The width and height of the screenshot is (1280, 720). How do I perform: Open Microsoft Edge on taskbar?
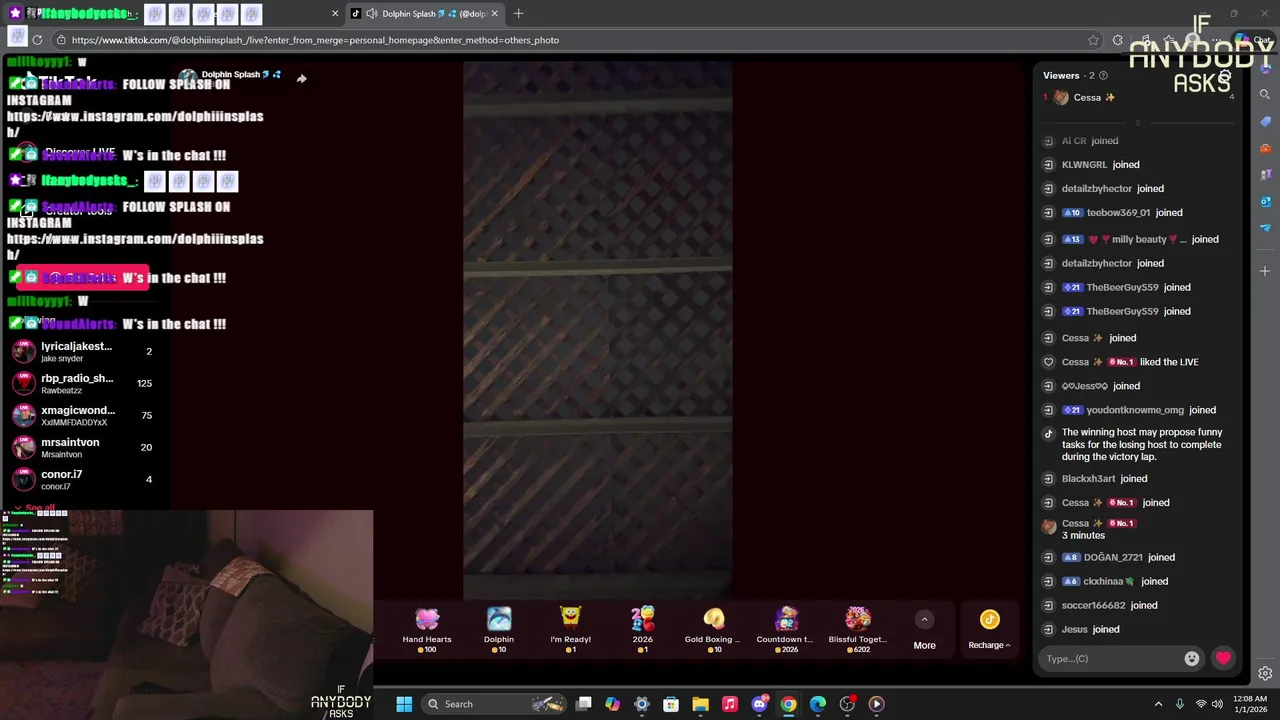click(818, 704)
